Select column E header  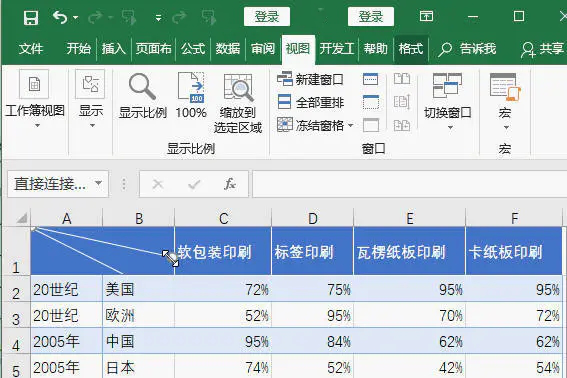tap(410, 218)
